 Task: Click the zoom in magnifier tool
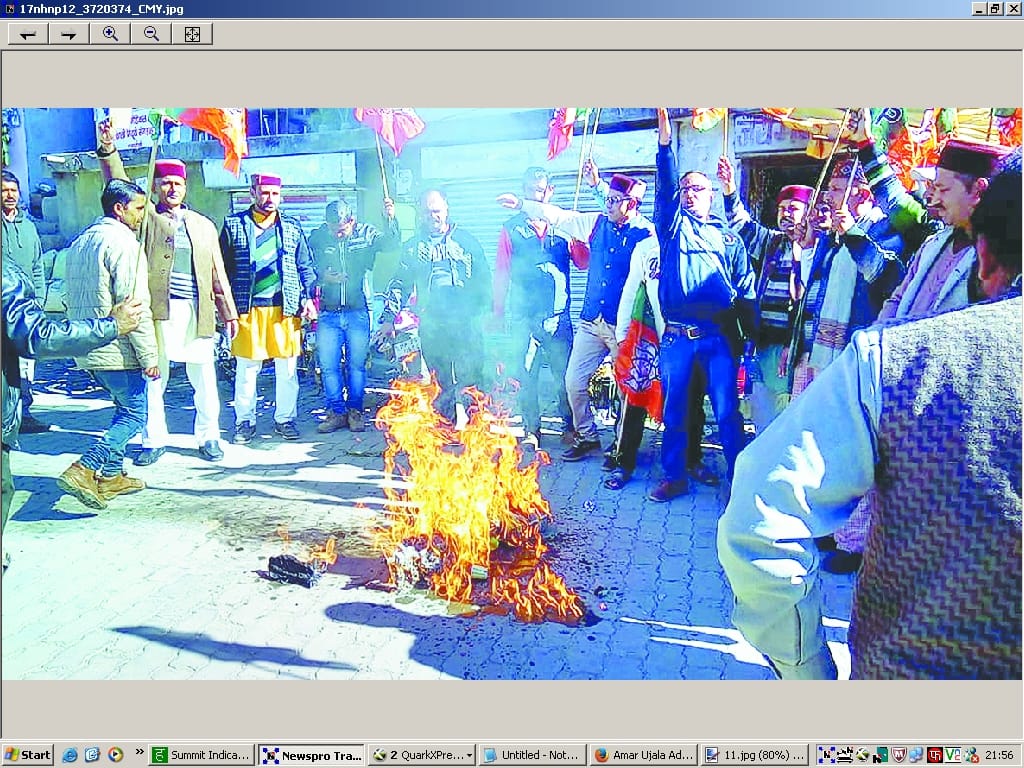[x=110, y=34]
